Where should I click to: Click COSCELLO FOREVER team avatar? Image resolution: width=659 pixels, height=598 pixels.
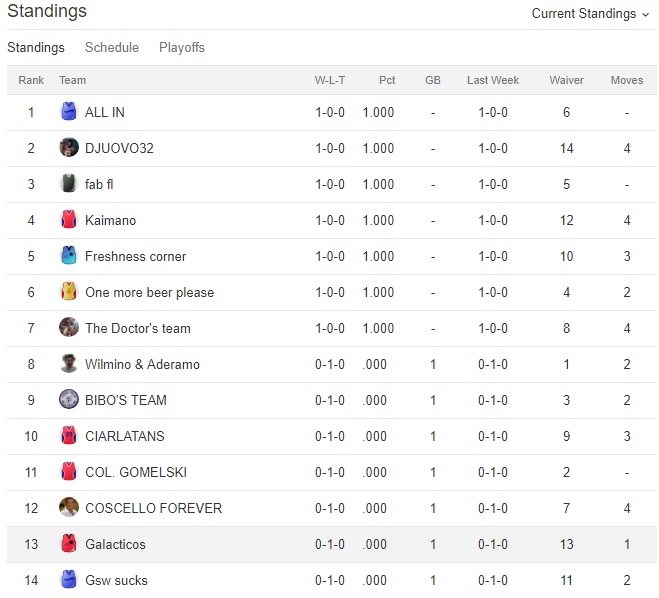pyautogui.click(x=69, y=508)
